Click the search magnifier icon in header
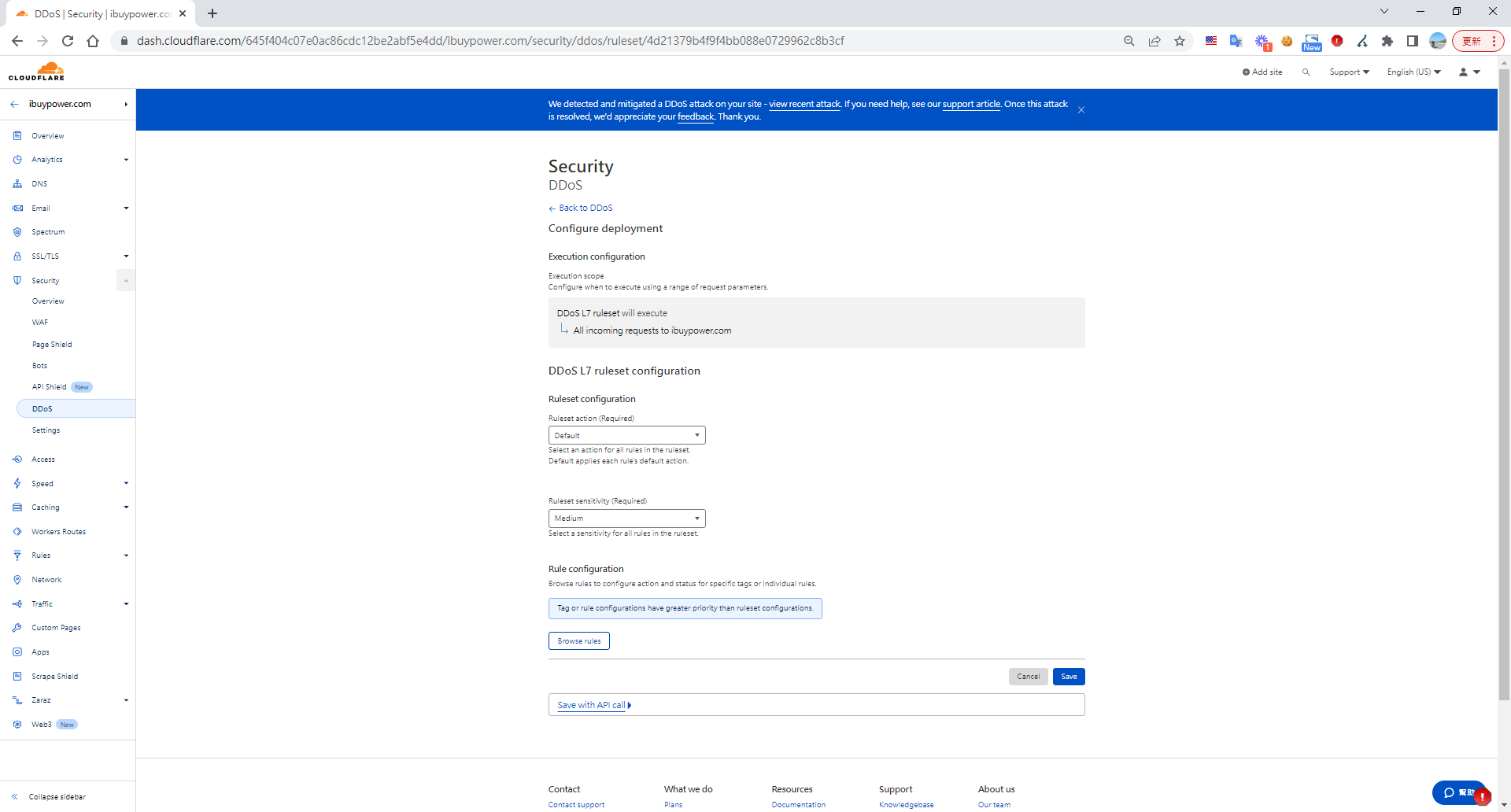The width and height of the screenshot is (1511, 812). pyautogui.click(x=1306, y=72)
